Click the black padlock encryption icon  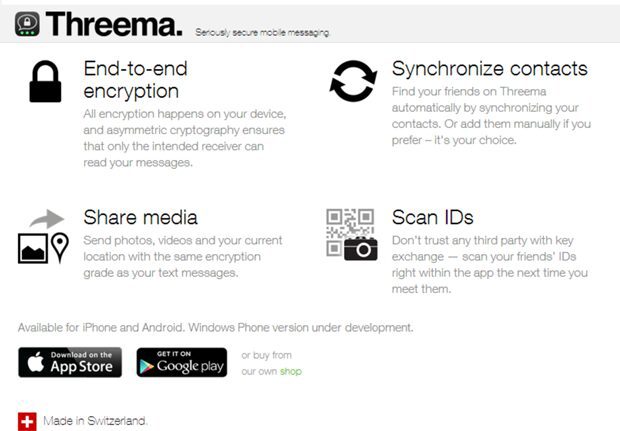pyautogui.click(x=45, y=81)
